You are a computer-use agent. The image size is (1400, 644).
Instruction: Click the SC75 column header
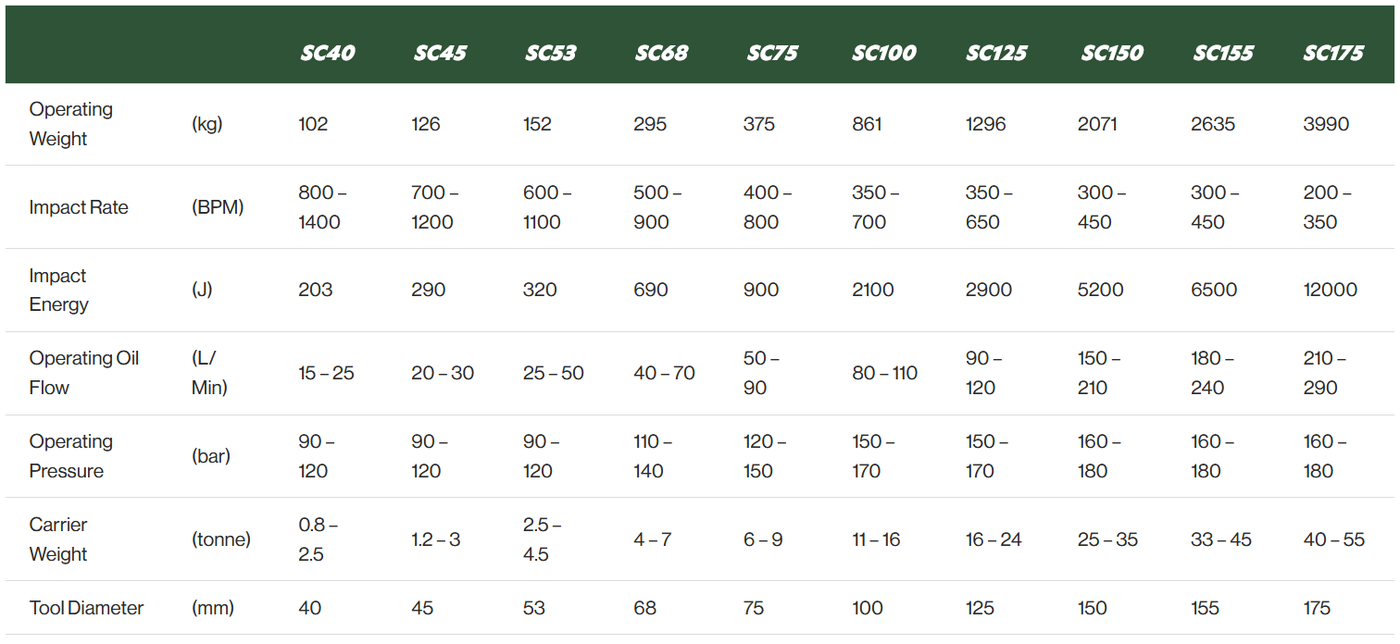tap(772, 53)
